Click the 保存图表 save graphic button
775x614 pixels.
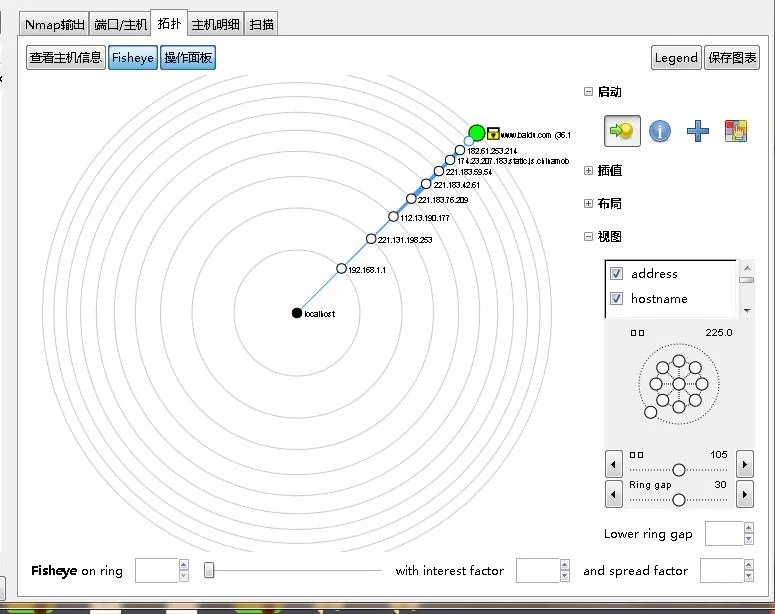732,58
